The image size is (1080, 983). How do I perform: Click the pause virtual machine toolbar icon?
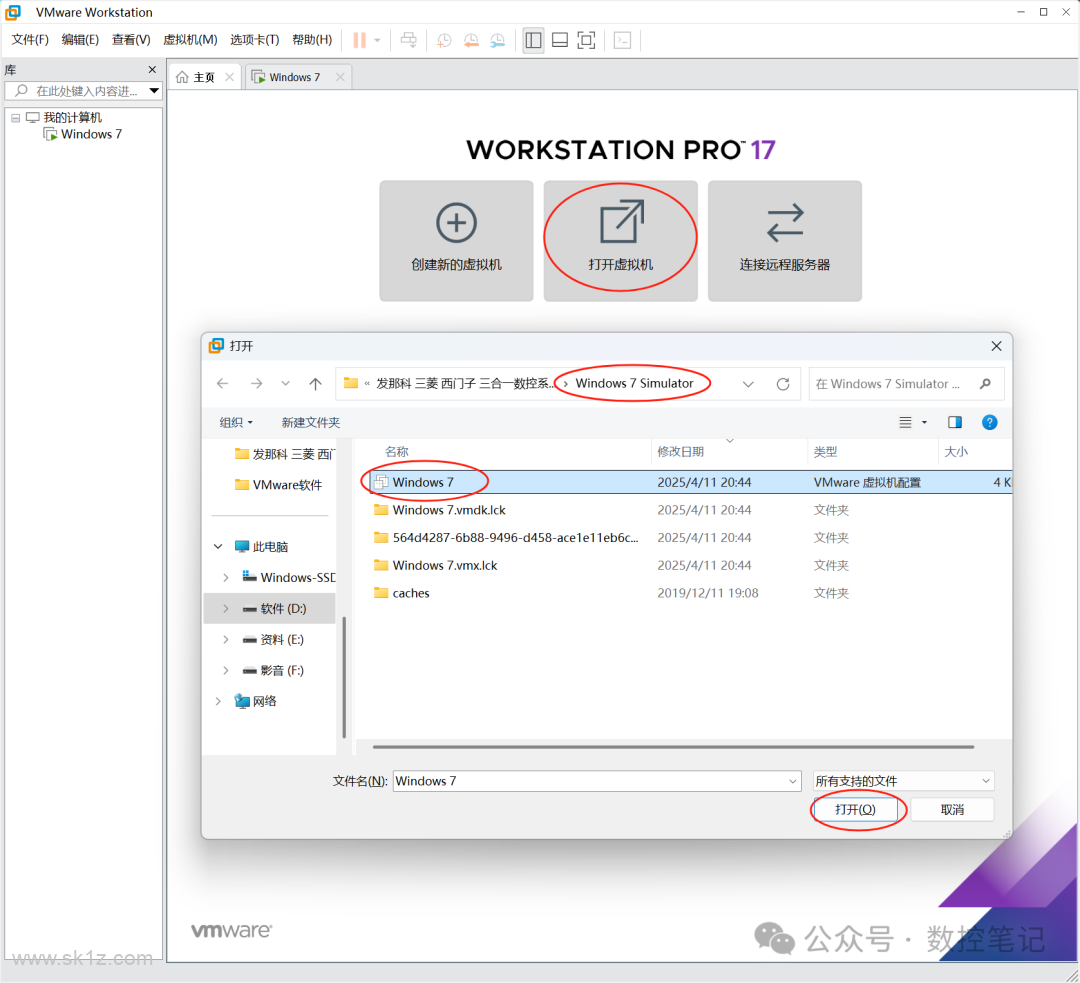(359, 40)
